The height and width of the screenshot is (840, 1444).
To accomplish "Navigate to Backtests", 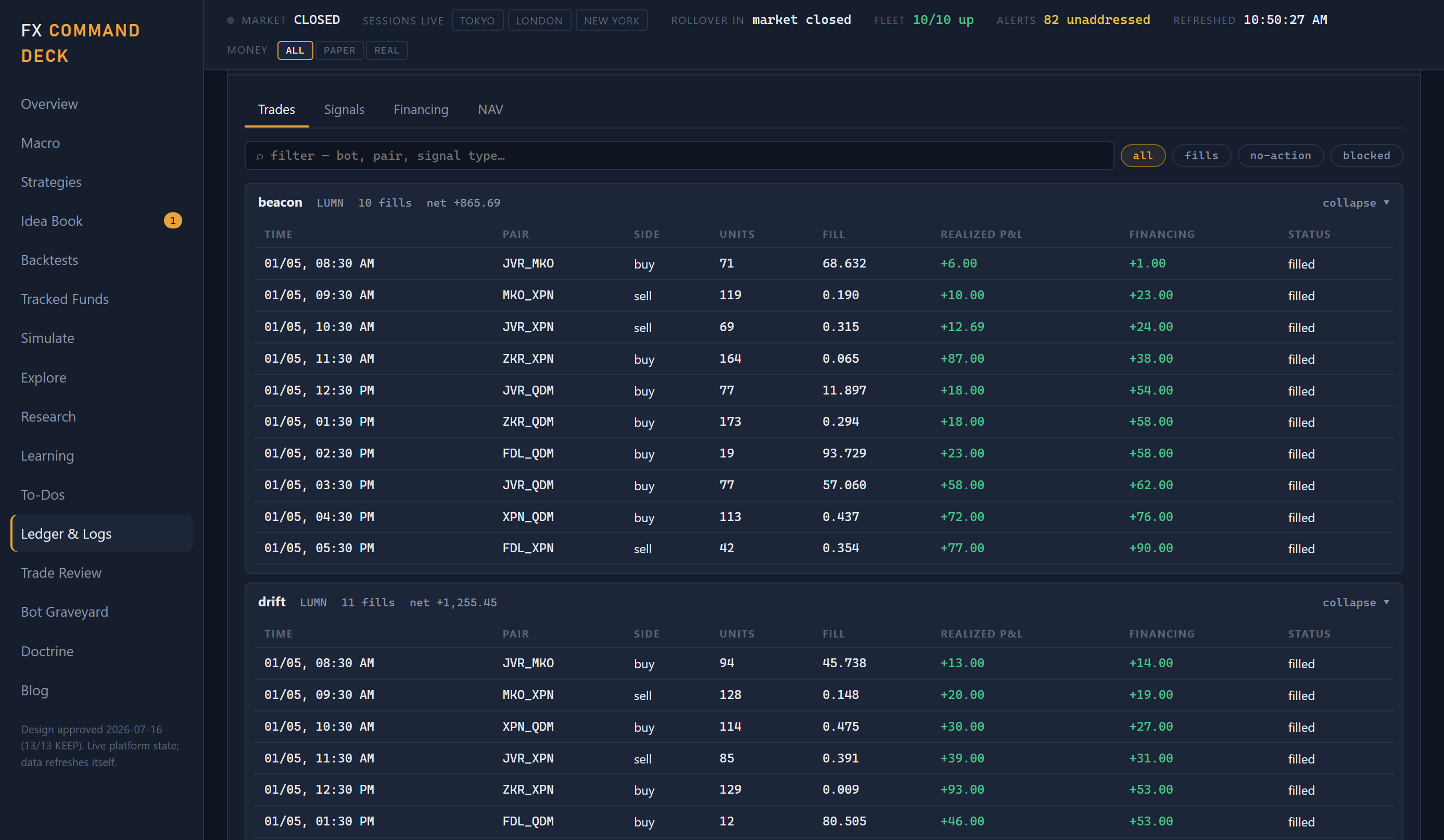I will click(x=102, y=260).
